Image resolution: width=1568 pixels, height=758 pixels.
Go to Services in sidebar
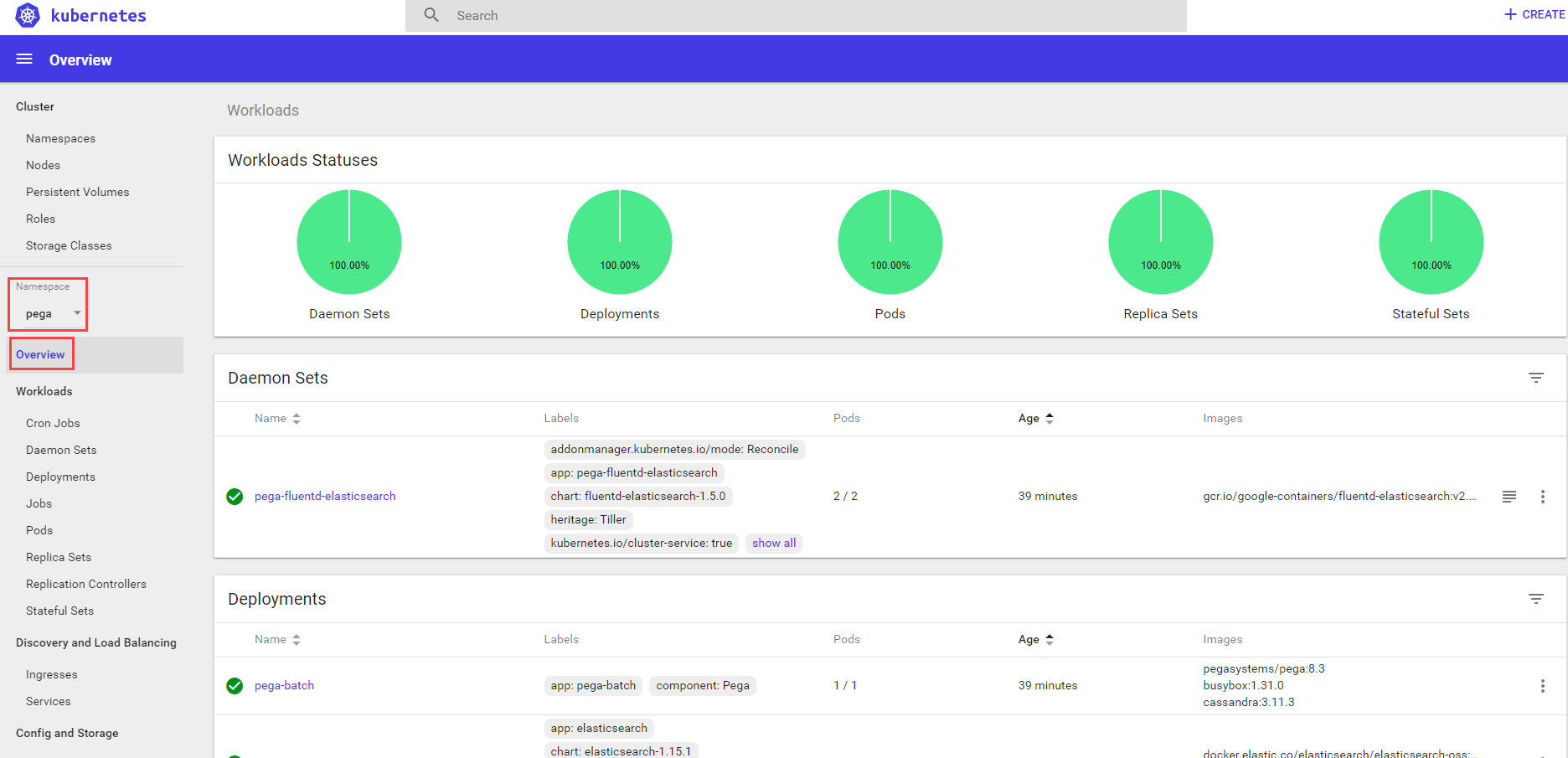point(49,701)
